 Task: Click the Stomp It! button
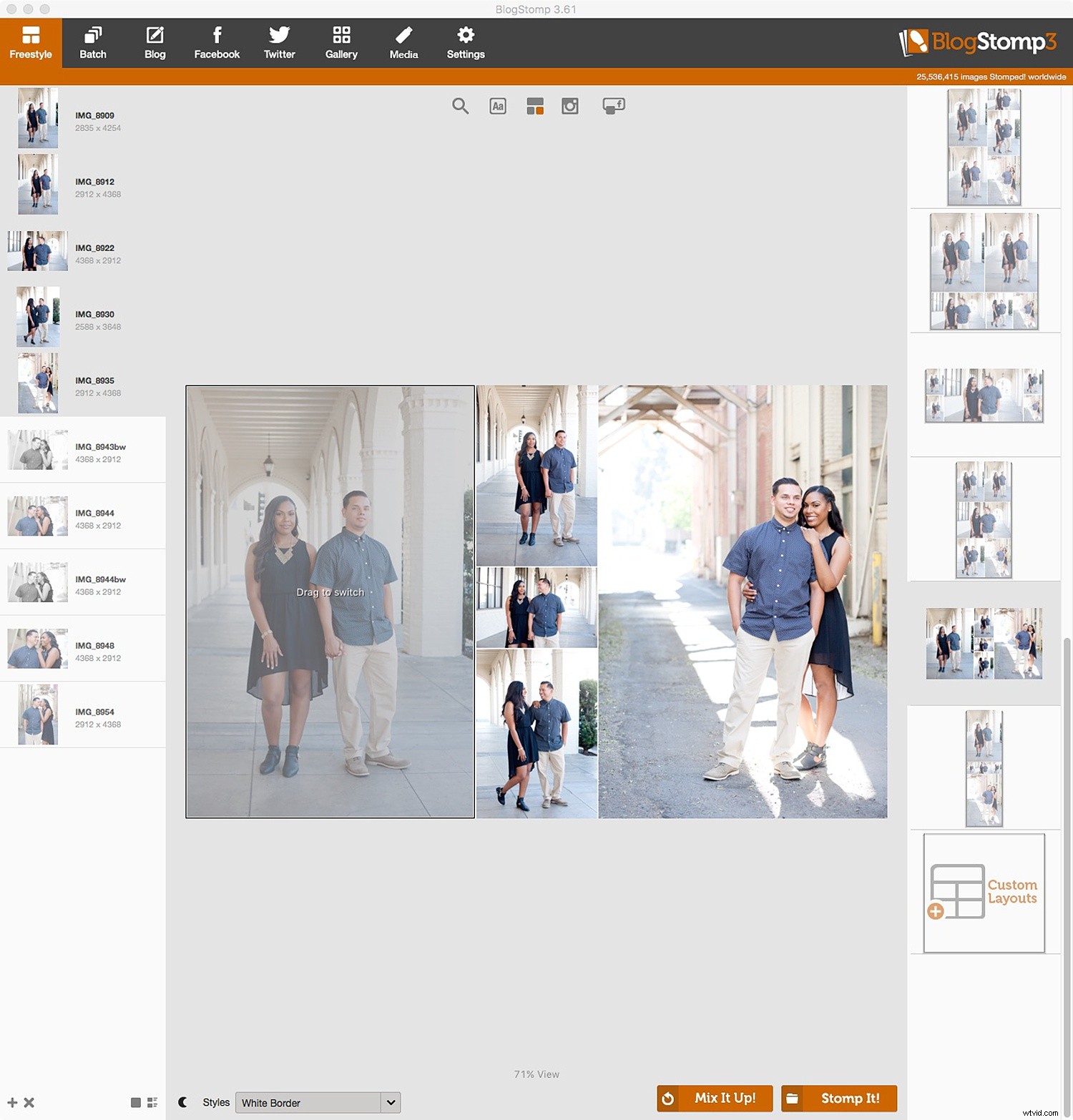[x=838, y=1099]
